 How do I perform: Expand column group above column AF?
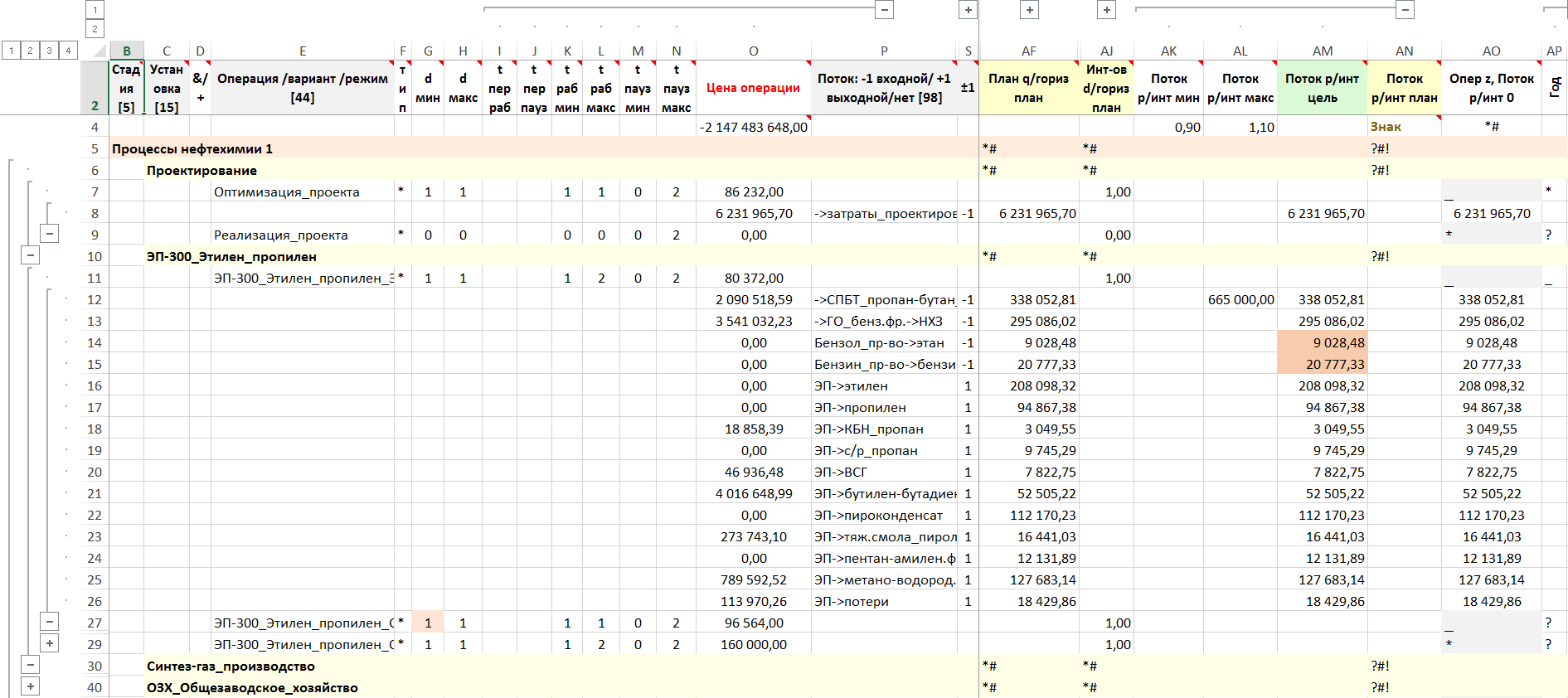(x=1029, y=10)
